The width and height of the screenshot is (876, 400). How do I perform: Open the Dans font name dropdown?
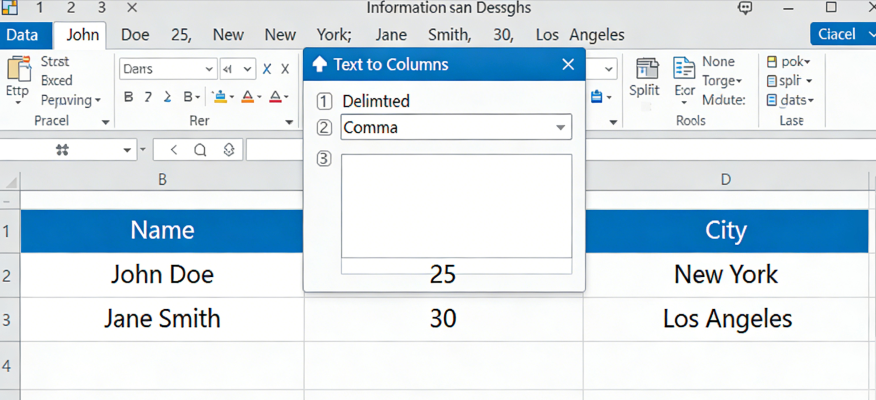[x=209, y=69]
